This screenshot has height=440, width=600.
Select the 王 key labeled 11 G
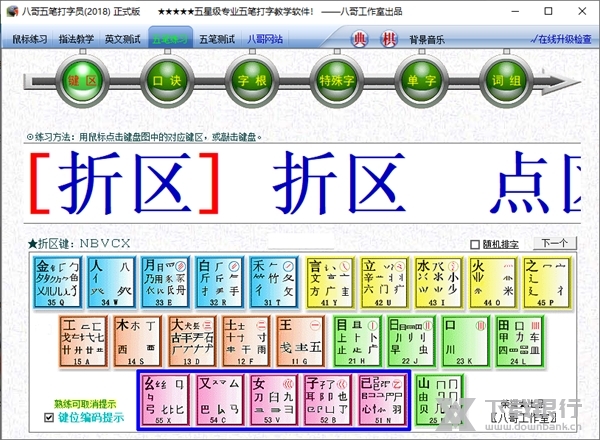301,341
